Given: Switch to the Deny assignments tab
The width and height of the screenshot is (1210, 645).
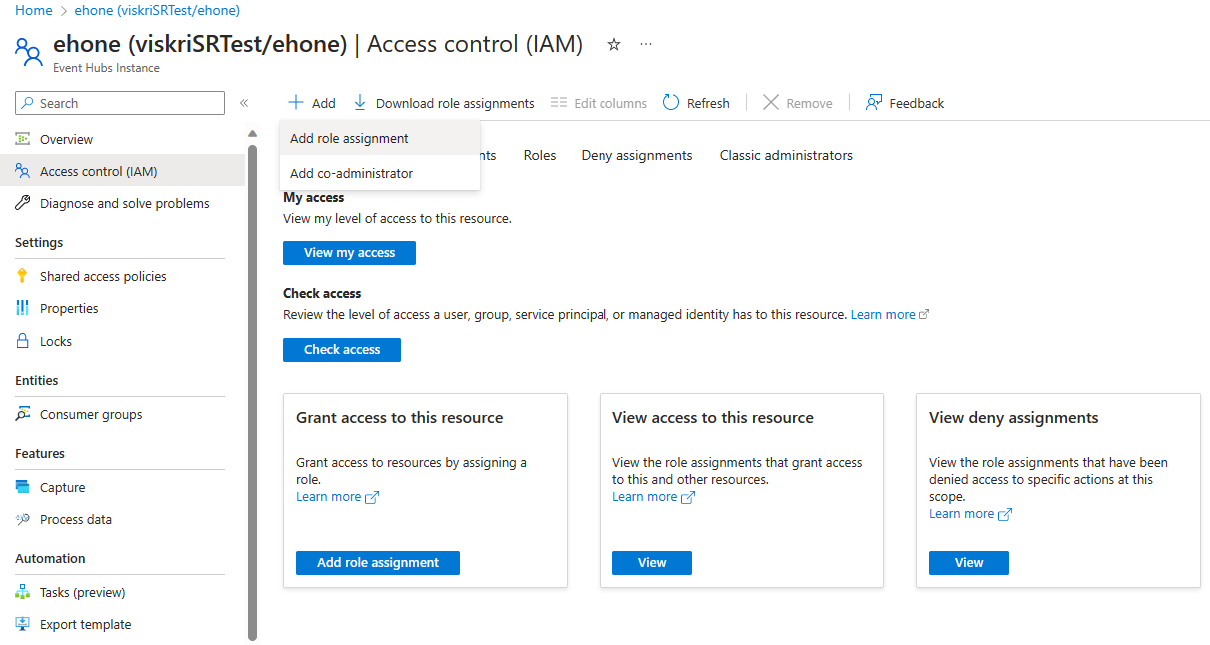Looking at the screenshot, I should 637,155.
